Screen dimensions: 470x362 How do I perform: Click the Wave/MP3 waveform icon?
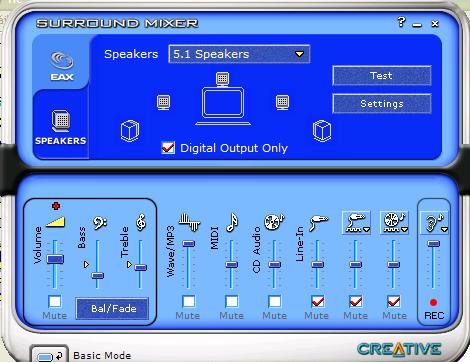click(x=189, y=223)
